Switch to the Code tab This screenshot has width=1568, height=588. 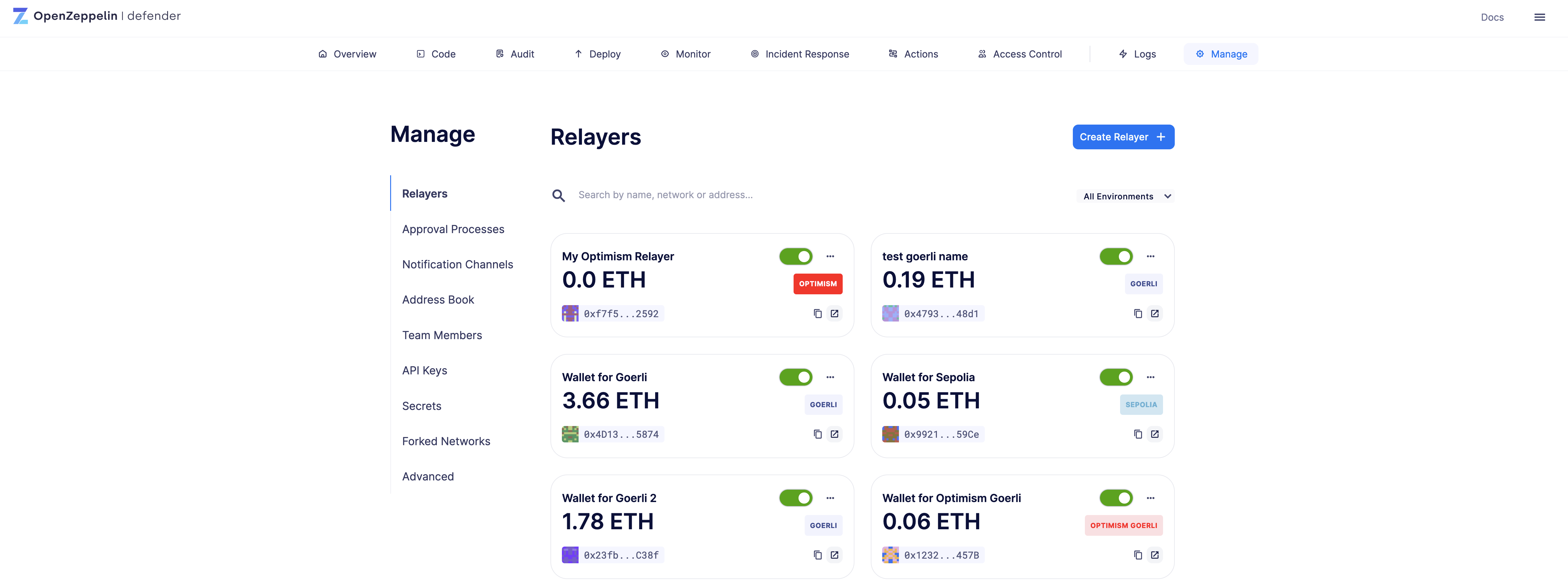[436, 54]
